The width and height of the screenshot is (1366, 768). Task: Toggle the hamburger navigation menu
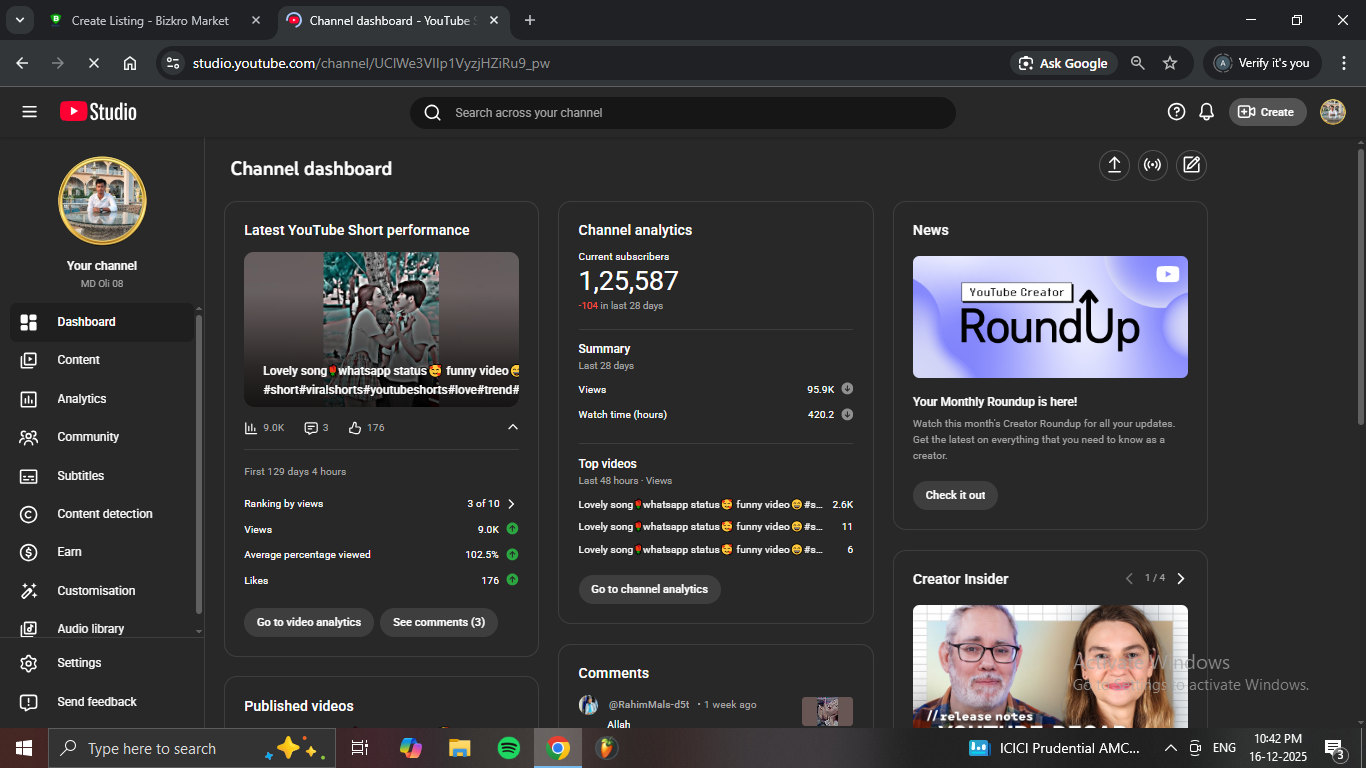point(29,112)
